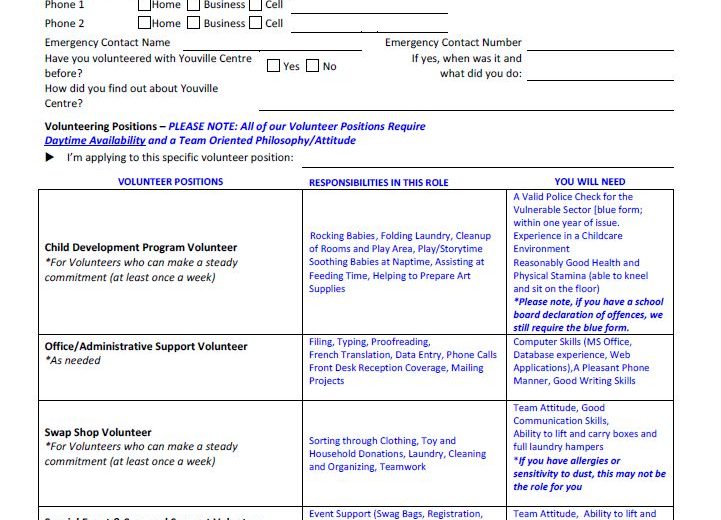The width and height of the screenshot is (721, 520).
Task: Select the Child Development Program Volunteer title
Action: [141, 247]
